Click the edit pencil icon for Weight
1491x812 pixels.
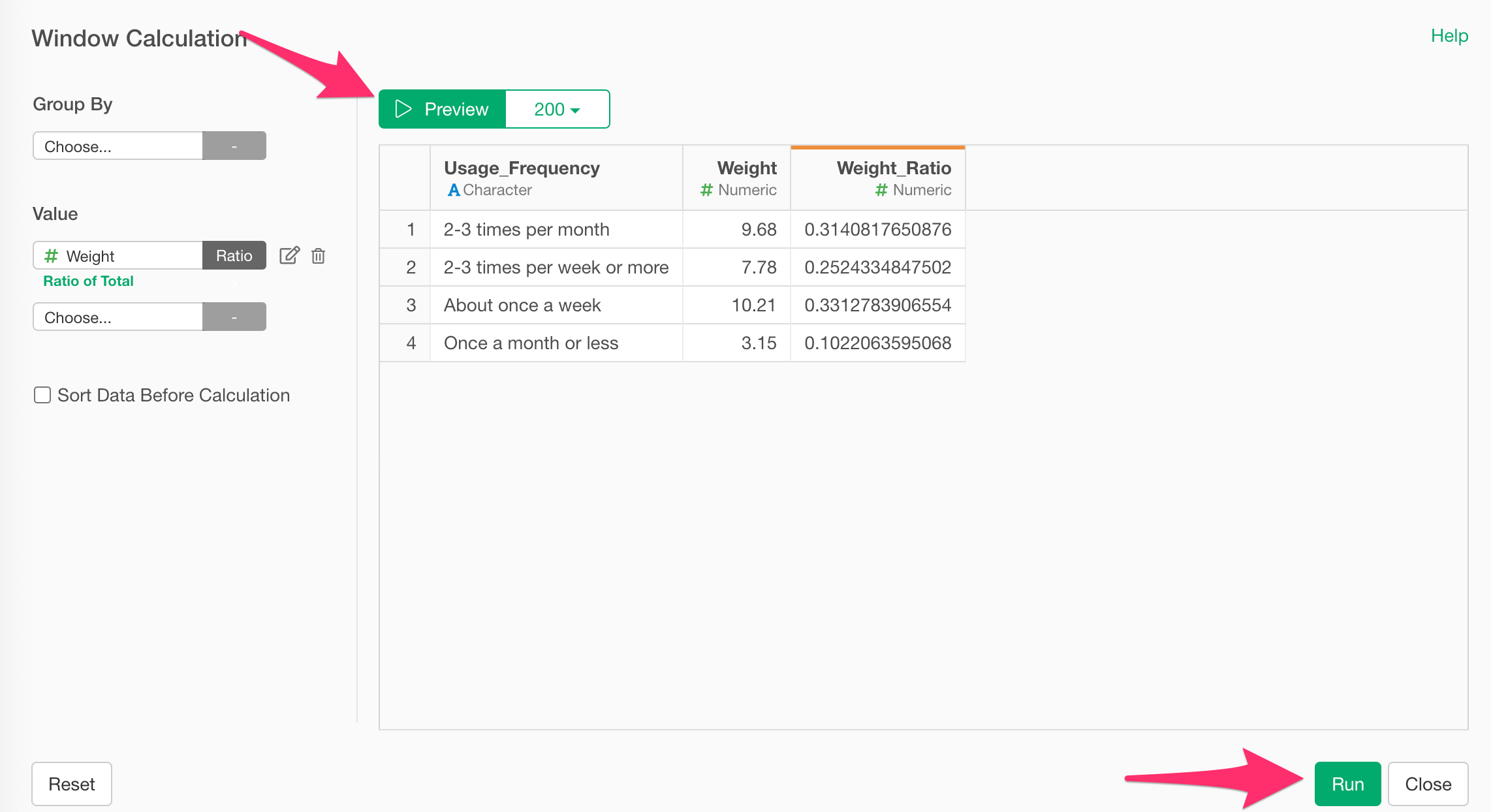coord(289,255)
